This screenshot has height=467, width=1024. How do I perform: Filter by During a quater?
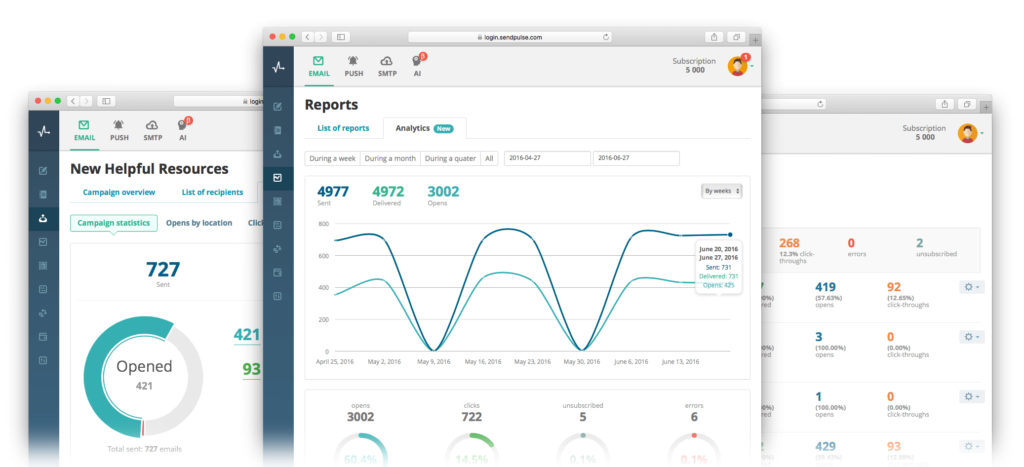coord(450,159)
